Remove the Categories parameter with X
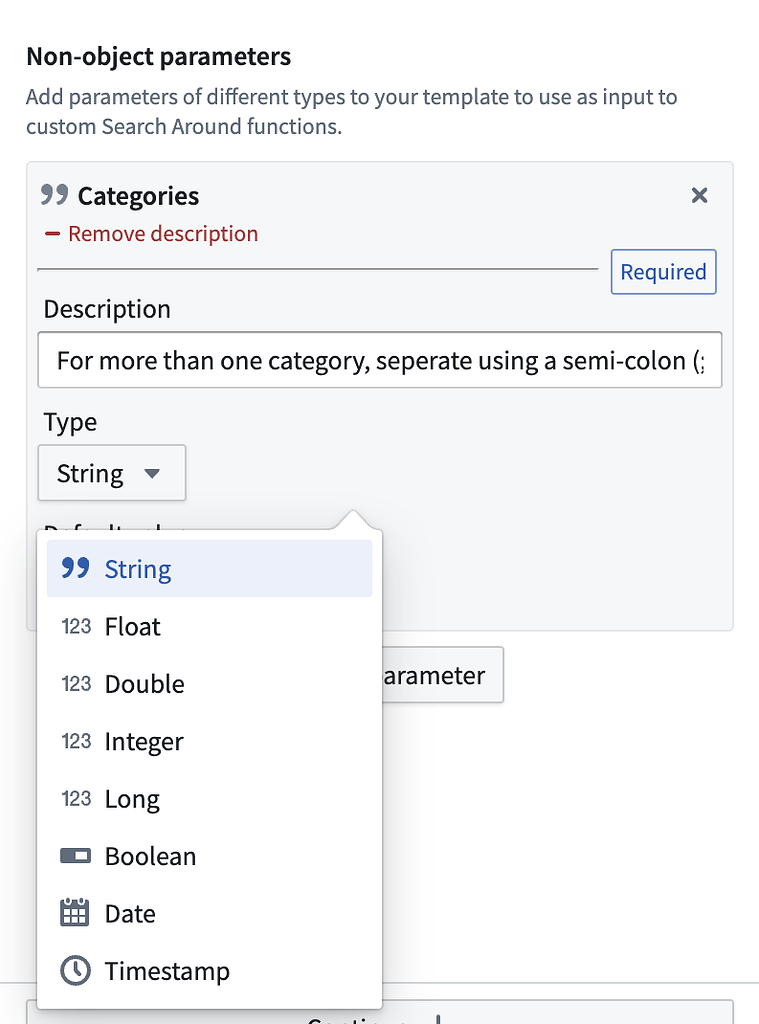Image resolution: width=759 pixels, height=1024 pixels. point(699,195)
